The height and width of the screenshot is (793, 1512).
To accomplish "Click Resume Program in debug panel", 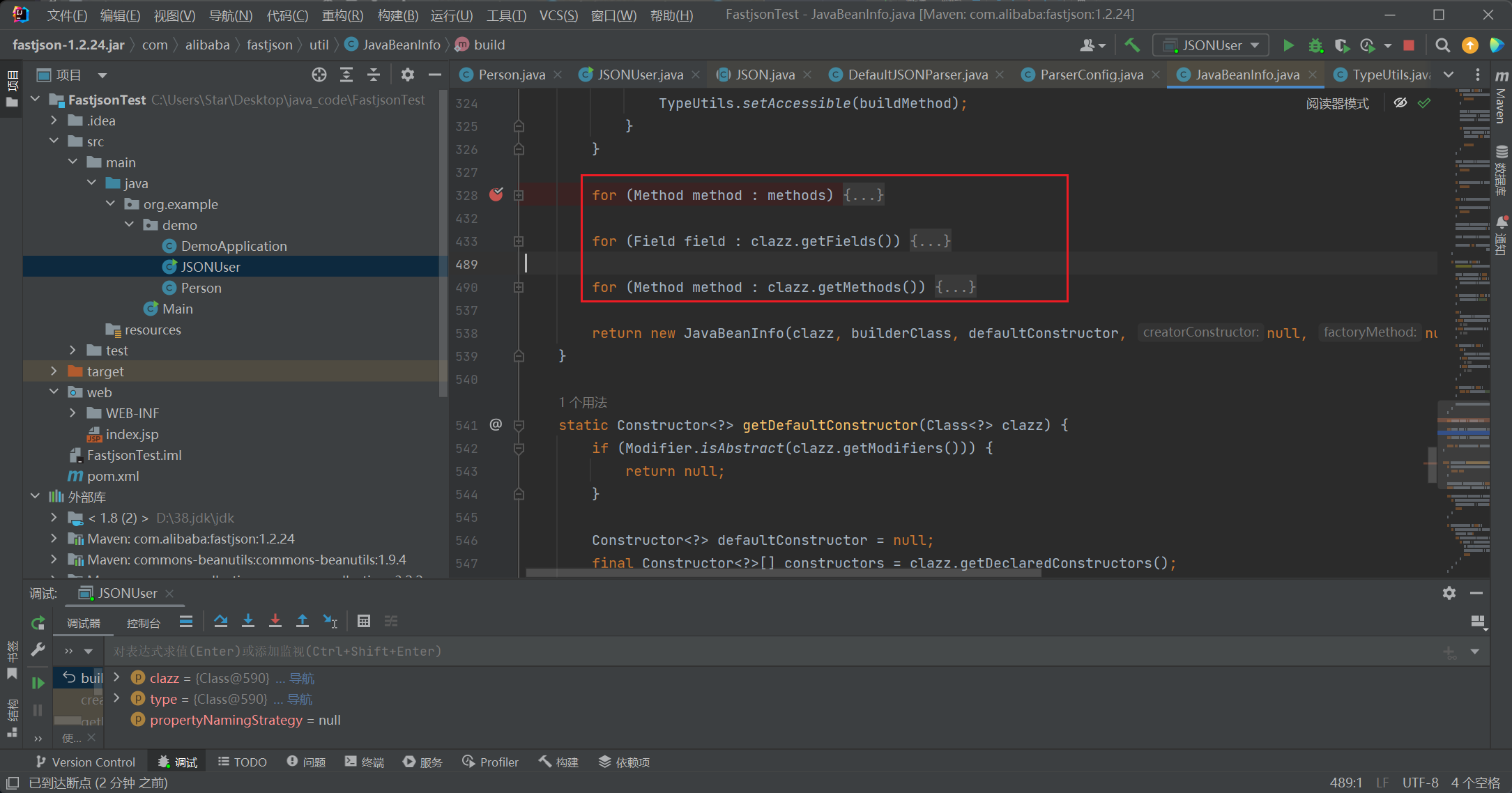I will point(38,682).
